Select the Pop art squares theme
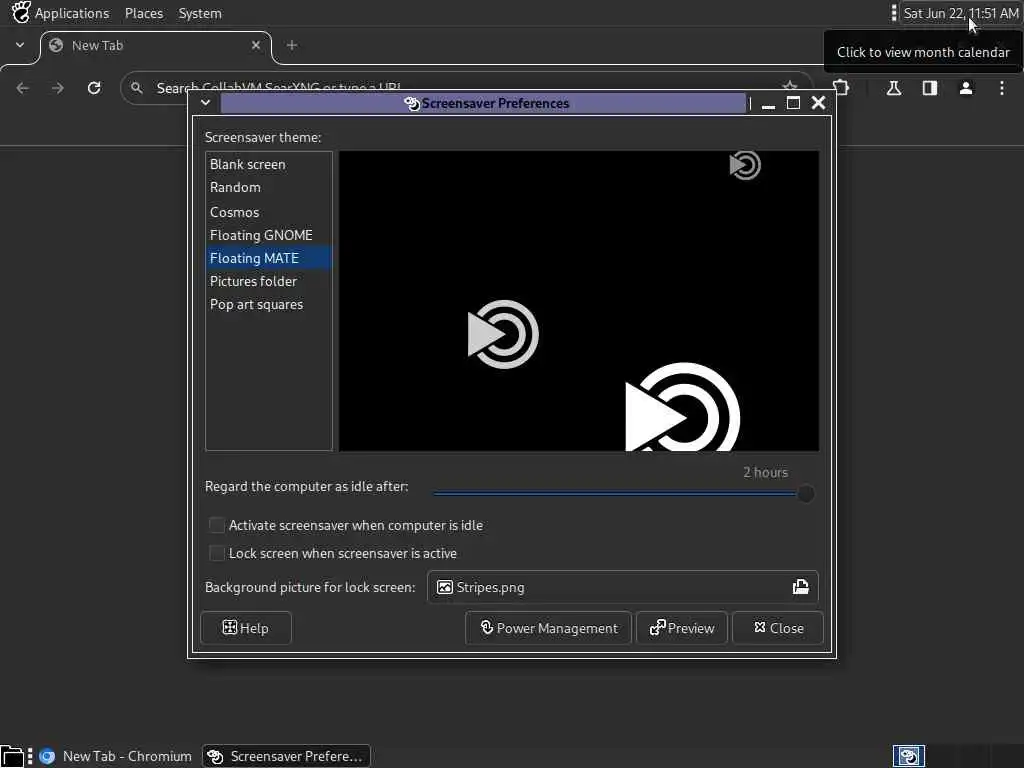The image size is (1024, 768). pyautogui.click(x=268, y=304)
